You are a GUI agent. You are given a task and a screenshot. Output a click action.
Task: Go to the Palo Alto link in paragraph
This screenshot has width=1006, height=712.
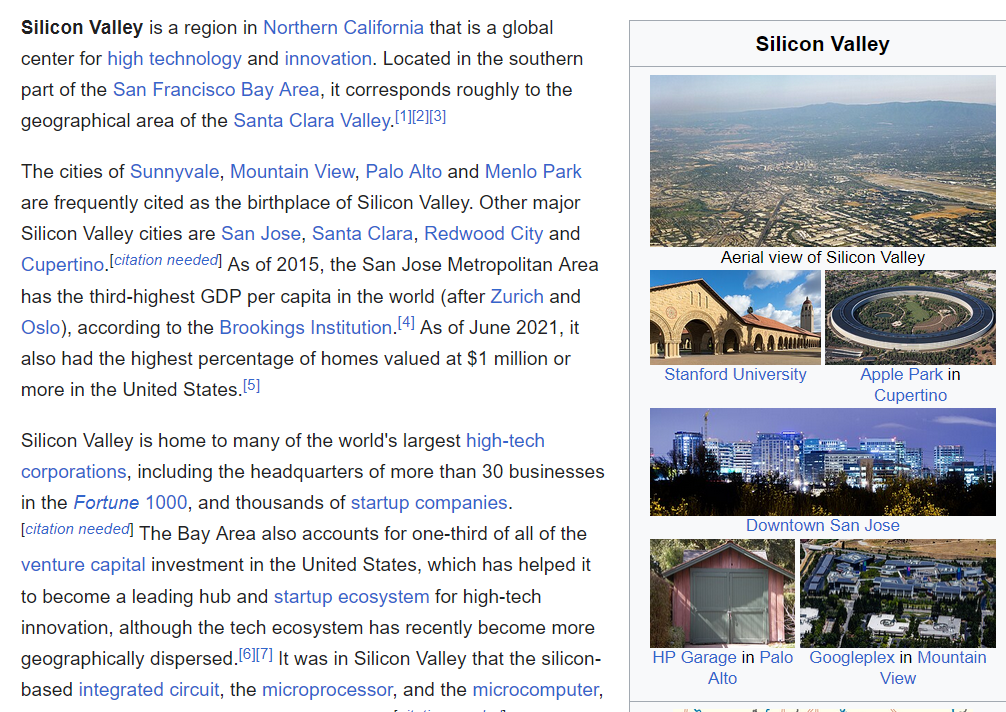click(x=403, y=171)
